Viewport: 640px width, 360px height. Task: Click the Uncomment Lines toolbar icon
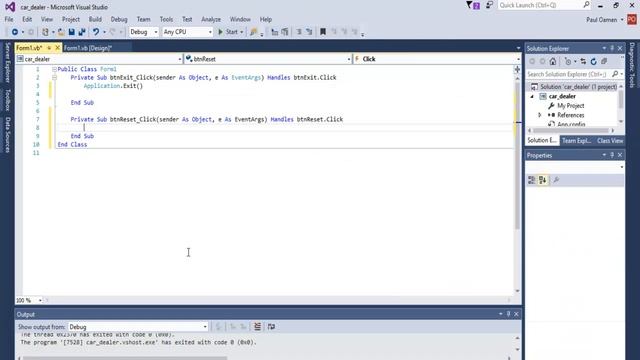(309, 32)
